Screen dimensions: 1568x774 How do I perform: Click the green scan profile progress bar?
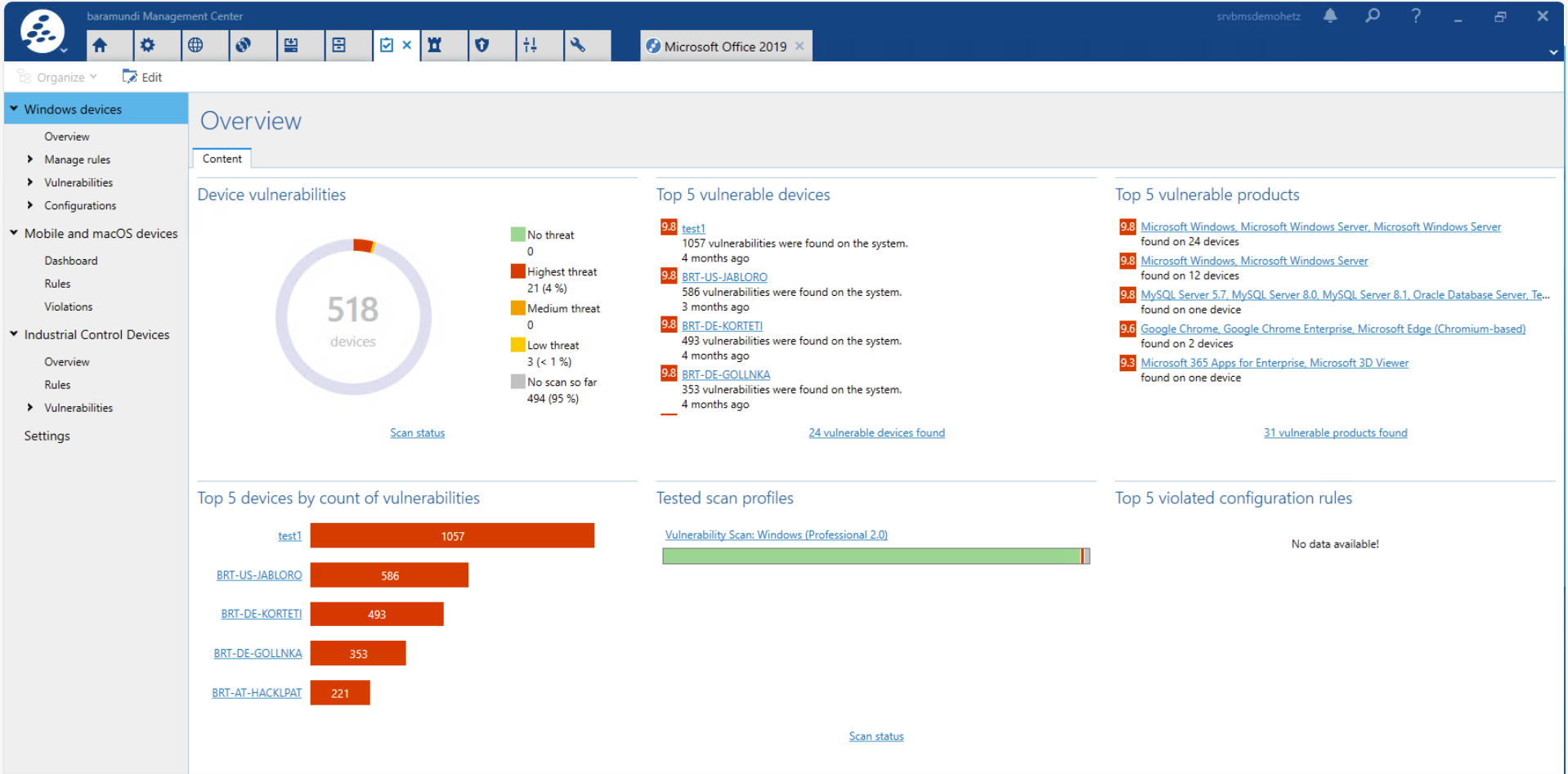pos(871,556)
